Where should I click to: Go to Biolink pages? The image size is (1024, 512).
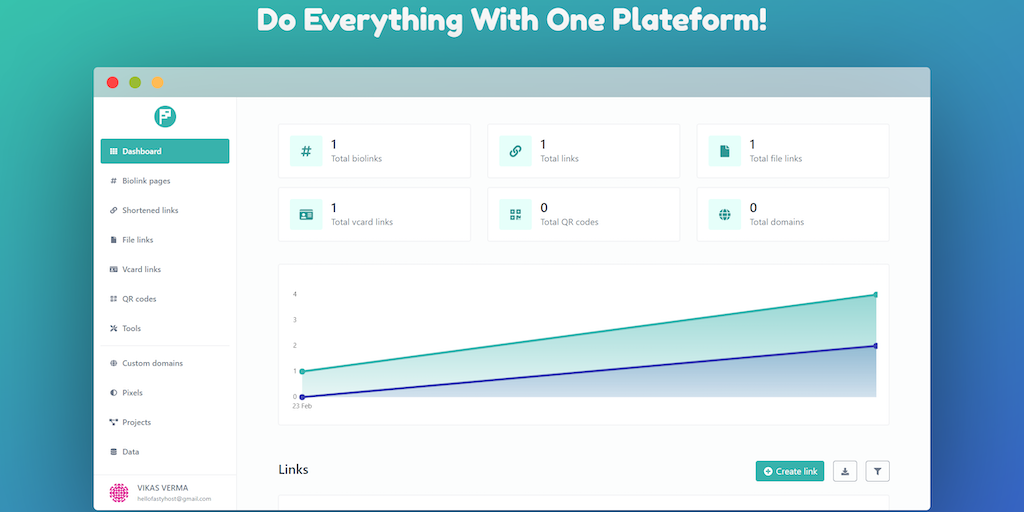point(146,181)
